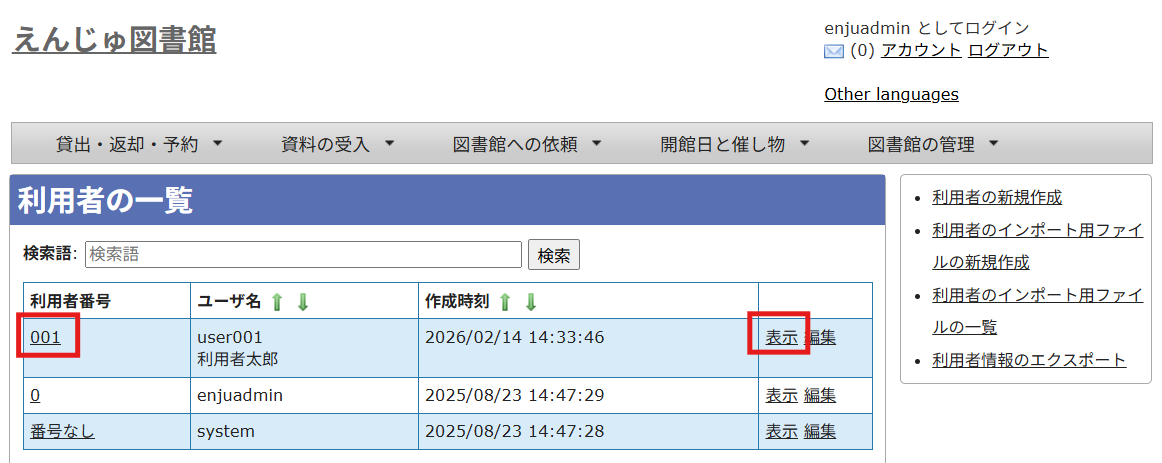Viewport: 1162px width, 463px height.
Task: Sort ユーザ名 descending with down arrow
Action: [302, 302]
